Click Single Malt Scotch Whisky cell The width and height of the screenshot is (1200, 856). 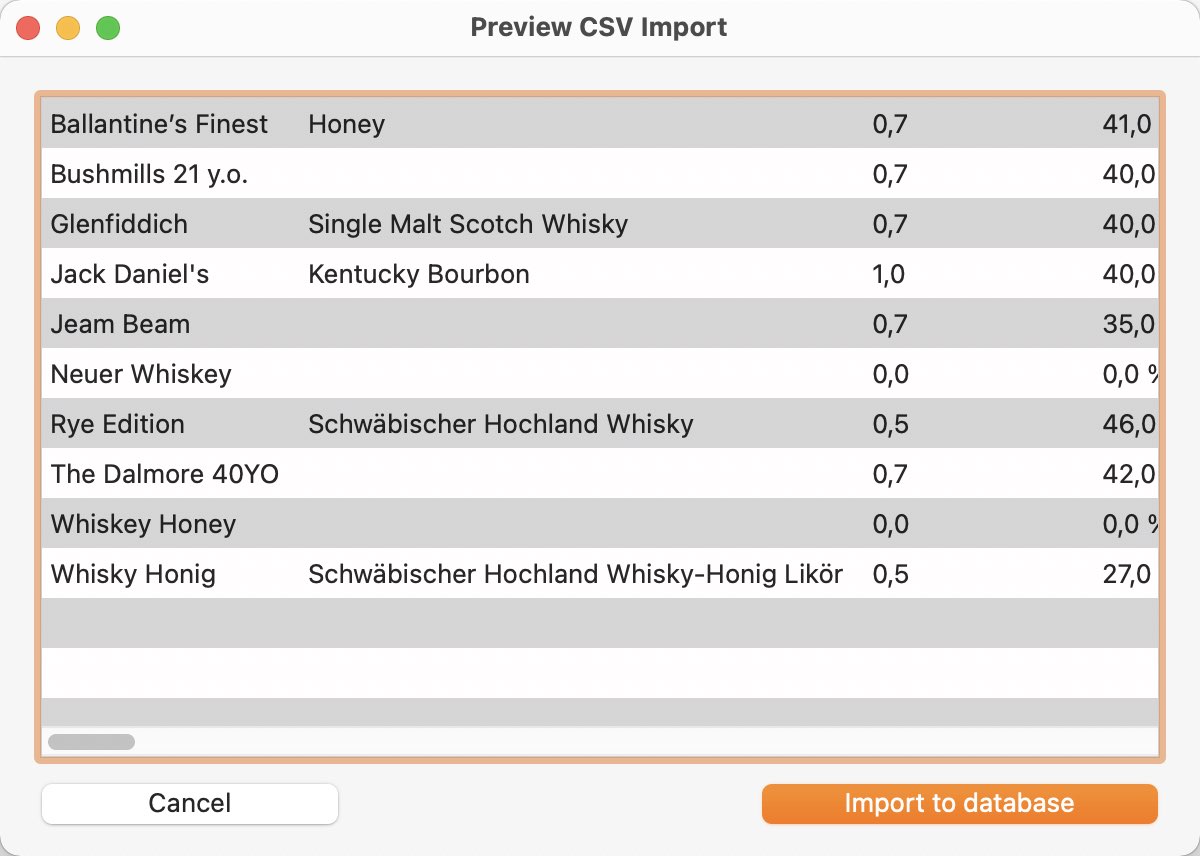(x=468, y=224)
